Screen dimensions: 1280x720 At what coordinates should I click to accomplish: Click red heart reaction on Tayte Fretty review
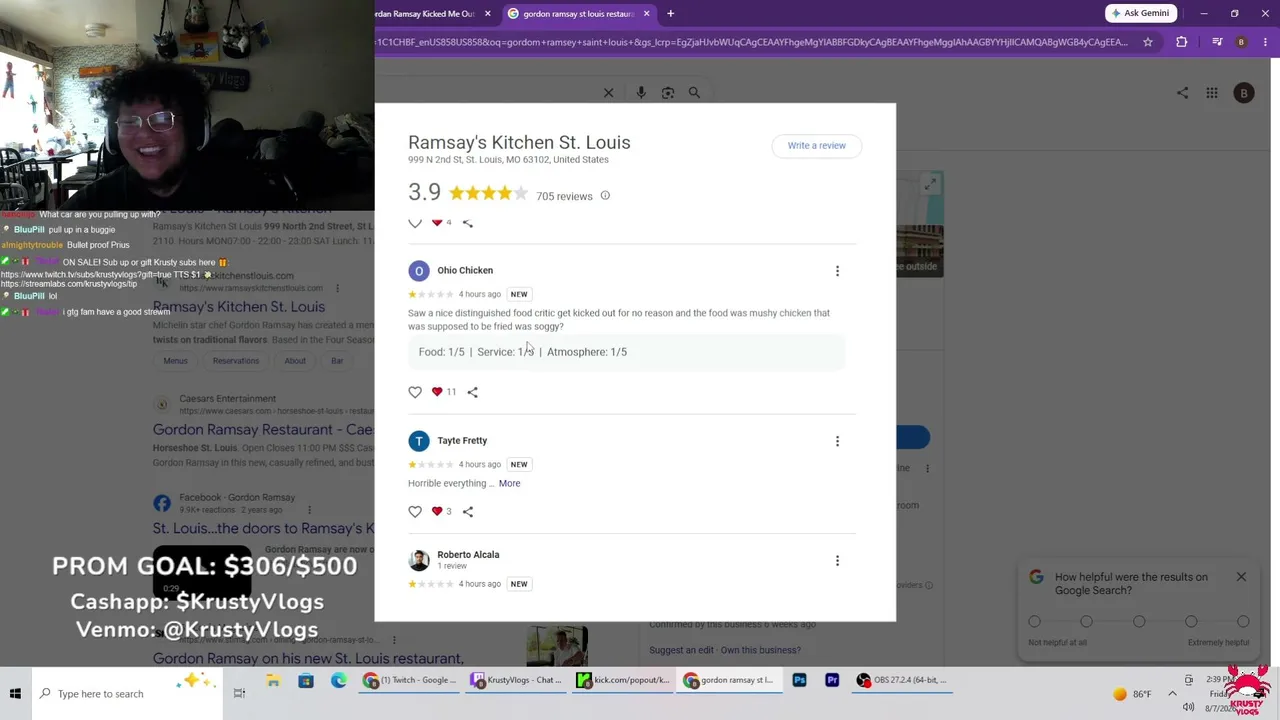[437, 512]
